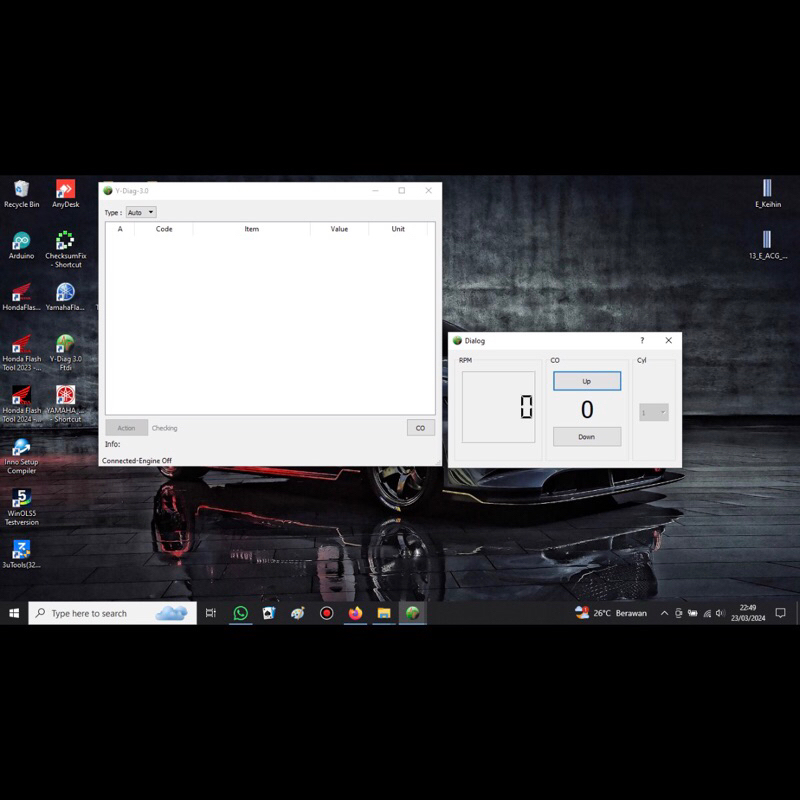The height and width of the screenshot is (800, 800).
Task: Click the Connected-Engine Off status text
Action: (137, 460)
